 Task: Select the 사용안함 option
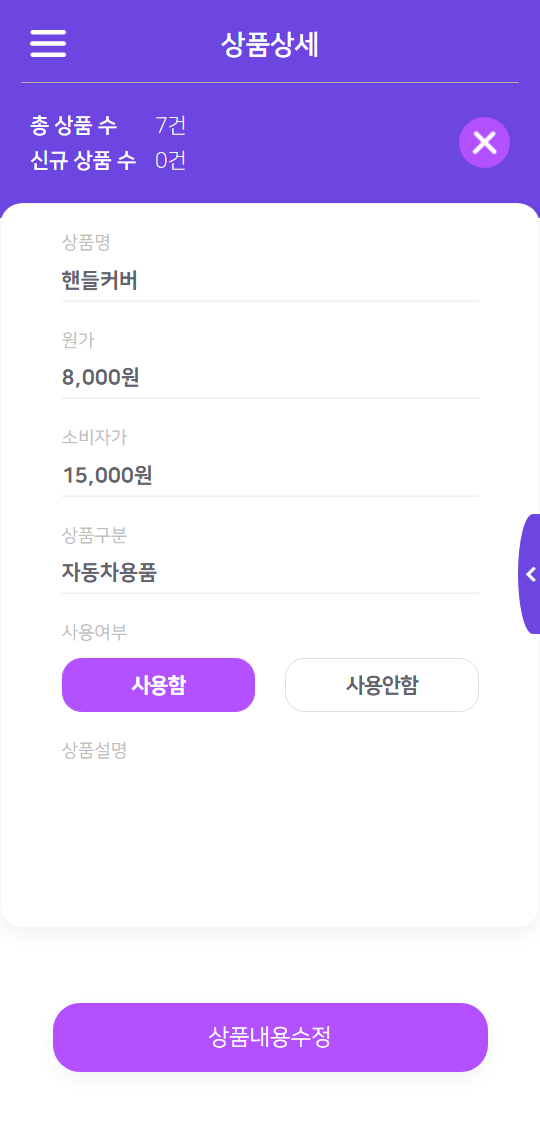tap(382, 685)
